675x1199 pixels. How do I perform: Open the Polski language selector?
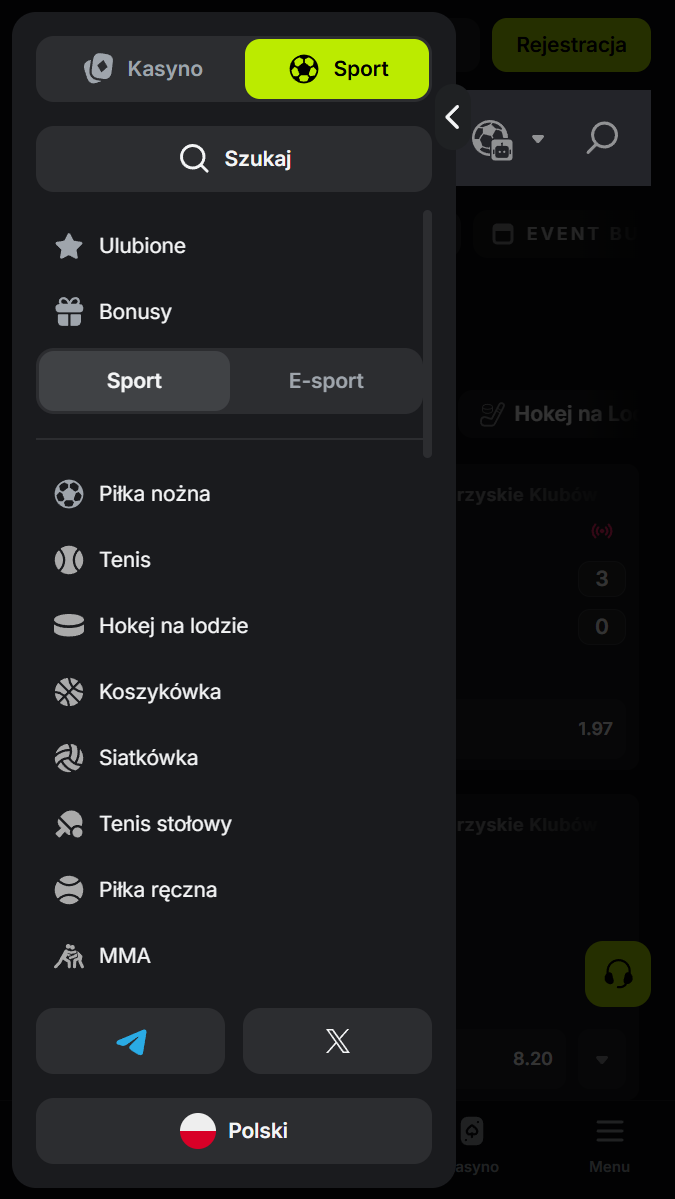(234, 1131)
